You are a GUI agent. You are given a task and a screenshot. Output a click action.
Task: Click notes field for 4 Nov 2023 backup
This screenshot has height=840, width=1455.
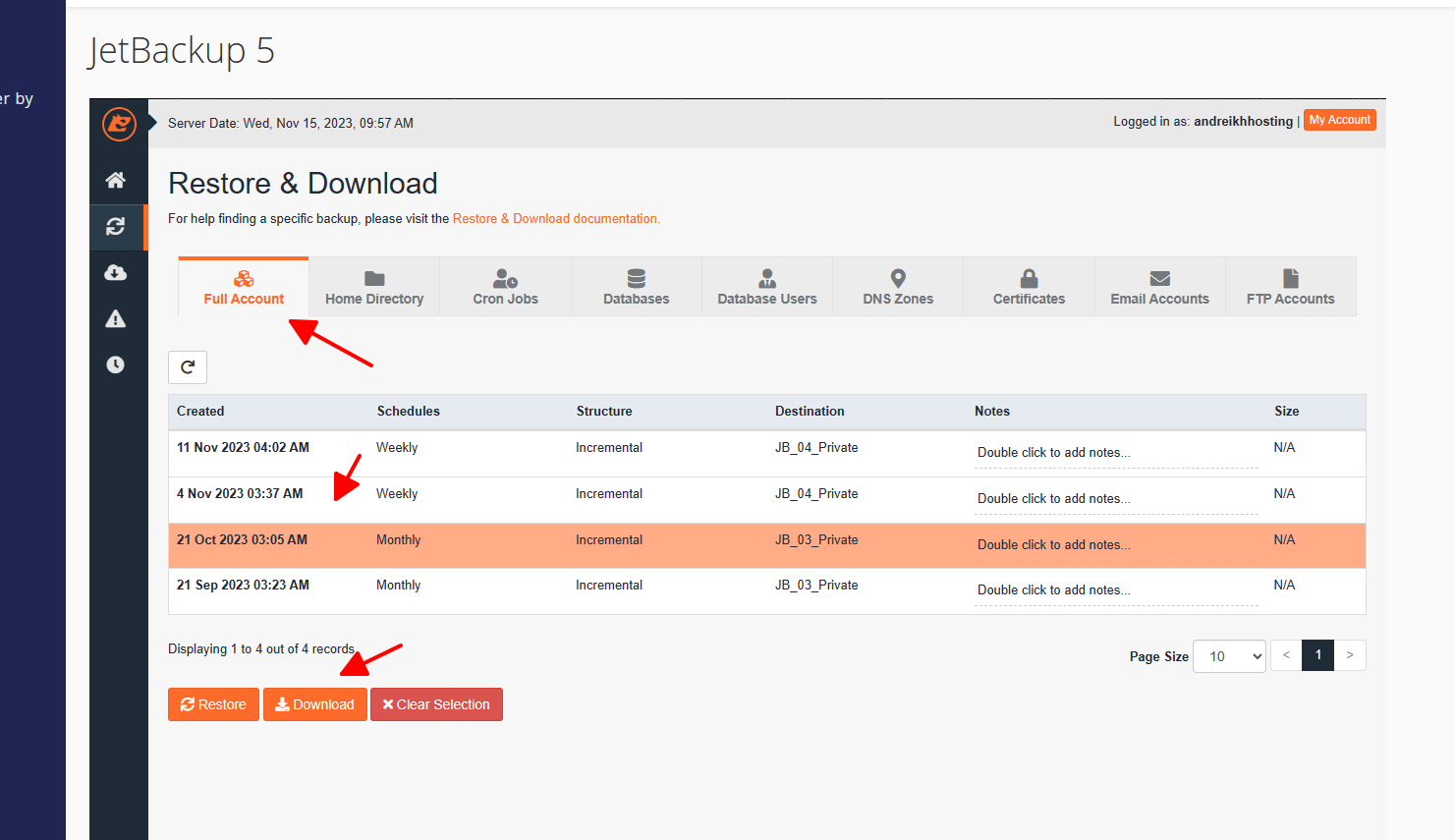tap(1116, 499)
